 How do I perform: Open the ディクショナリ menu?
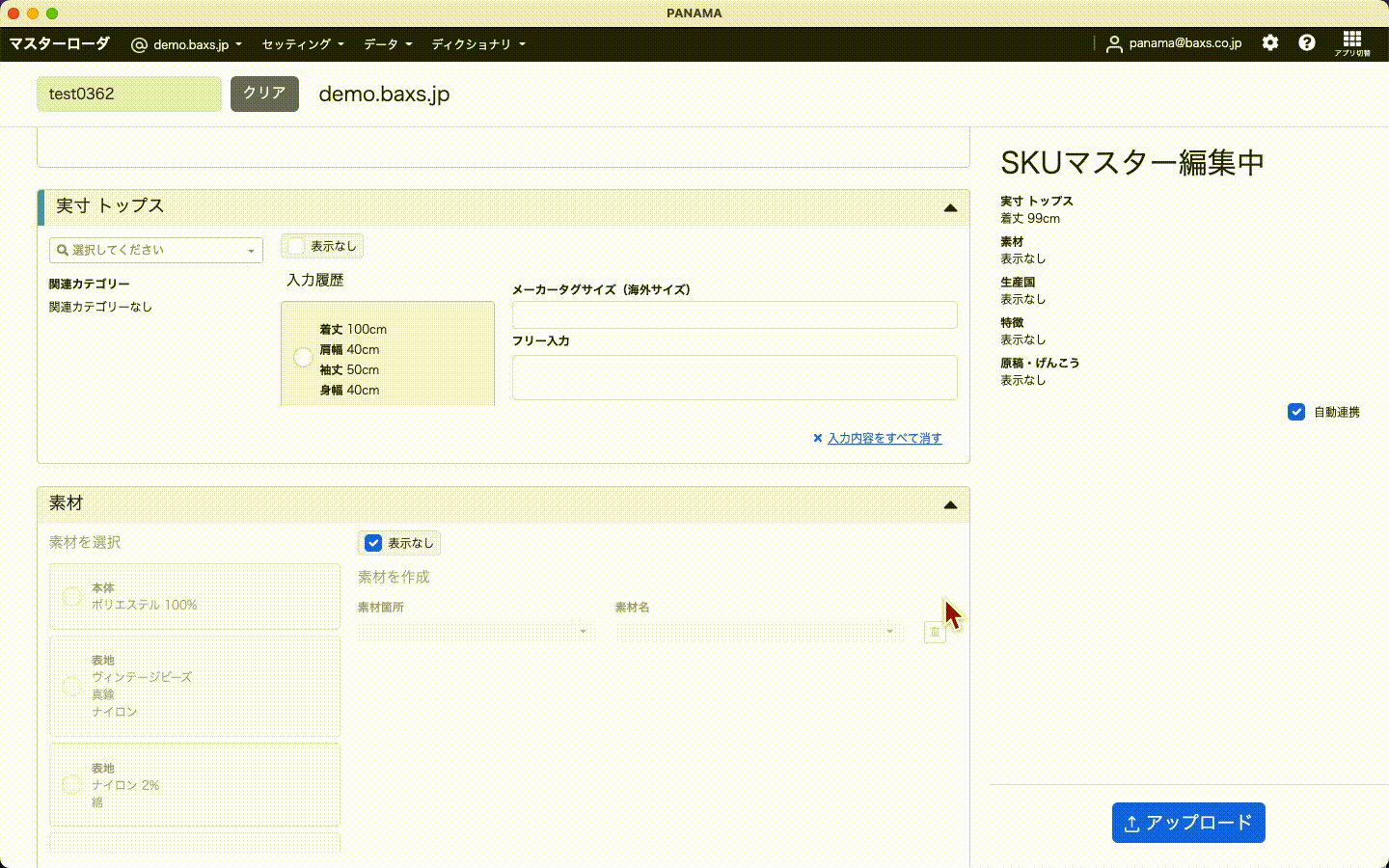point(477,44)
